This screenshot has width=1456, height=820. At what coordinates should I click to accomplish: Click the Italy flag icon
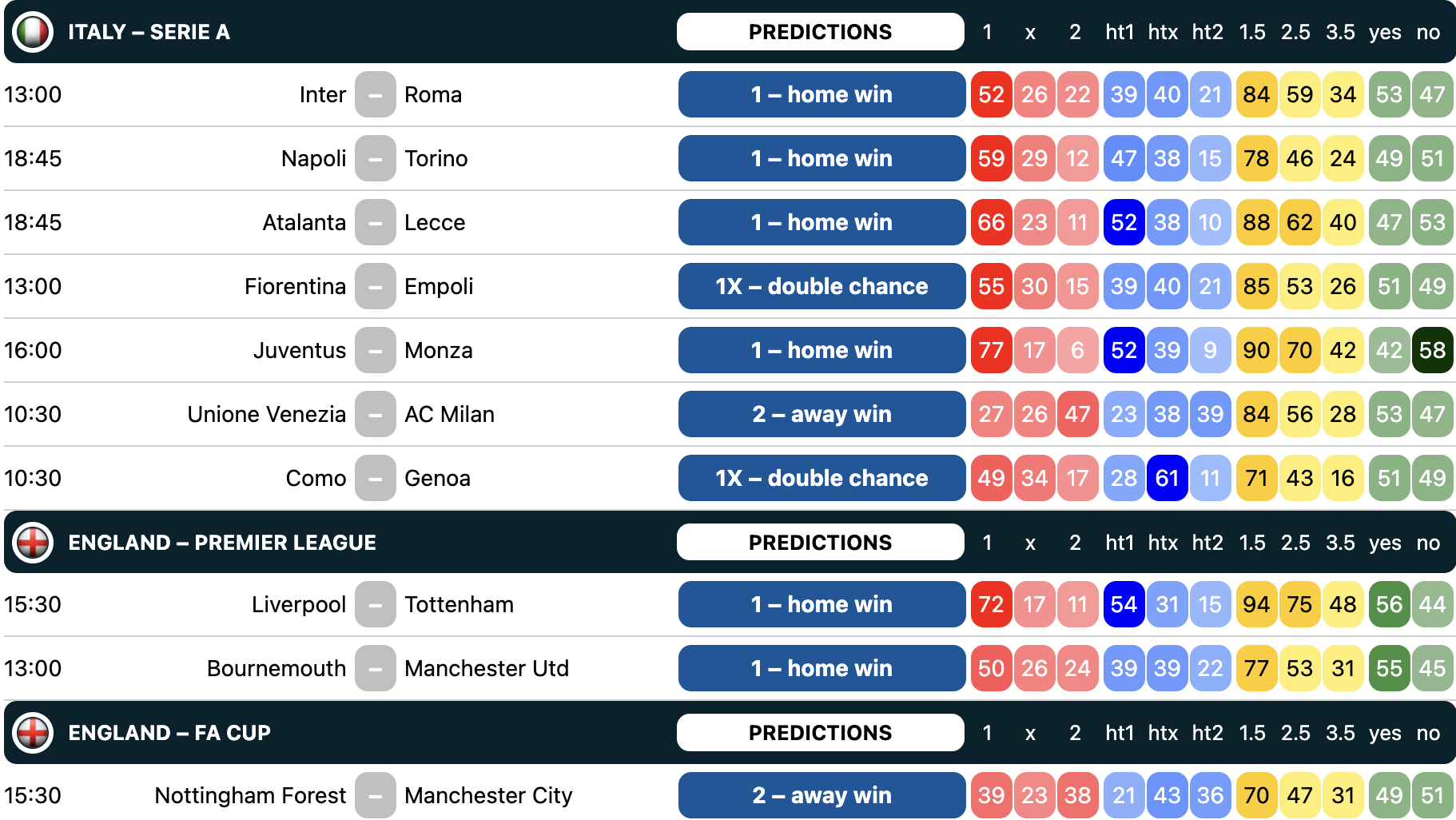pyautogui.click(x=33, y=32)
